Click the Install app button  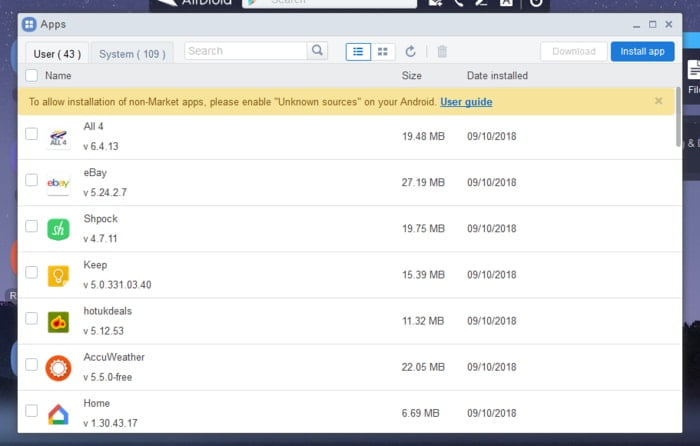coord(642,51)
